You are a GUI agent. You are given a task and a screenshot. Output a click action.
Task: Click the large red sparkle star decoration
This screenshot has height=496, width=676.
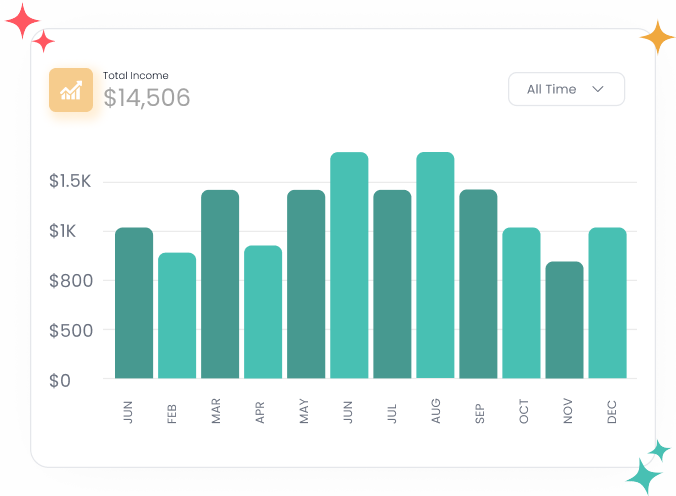point(20,22)
